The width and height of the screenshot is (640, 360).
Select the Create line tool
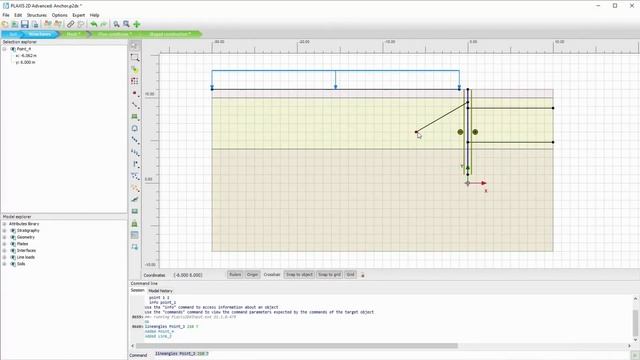click(x=135, y=105)
